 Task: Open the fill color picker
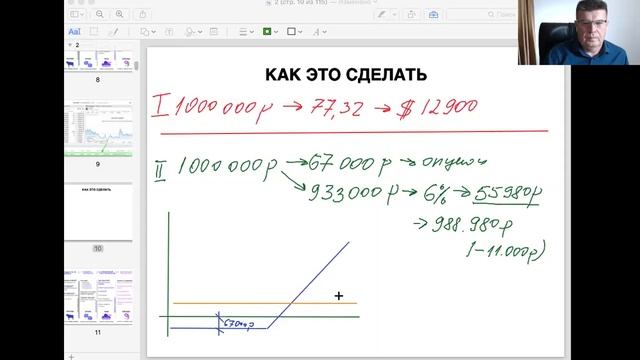294,31
